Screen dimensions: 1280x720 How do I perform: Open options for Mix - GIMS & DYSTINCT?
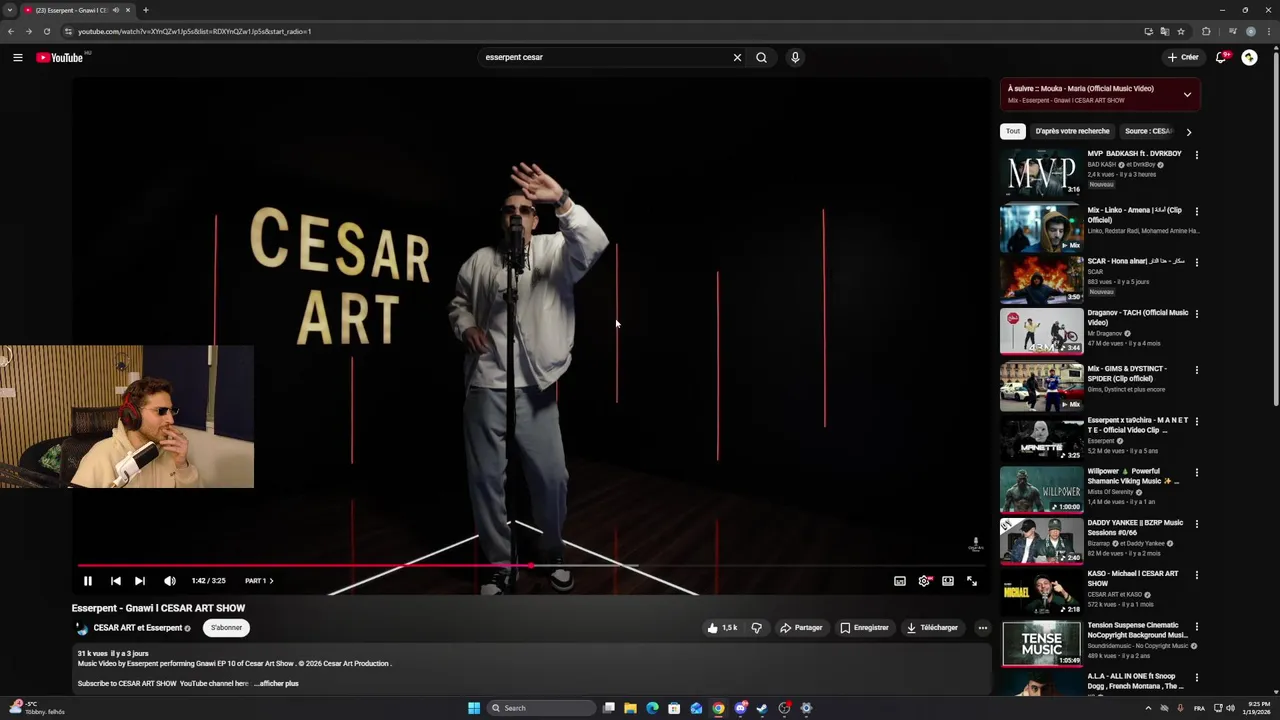pyautogui.click(x=1196, y=370)
